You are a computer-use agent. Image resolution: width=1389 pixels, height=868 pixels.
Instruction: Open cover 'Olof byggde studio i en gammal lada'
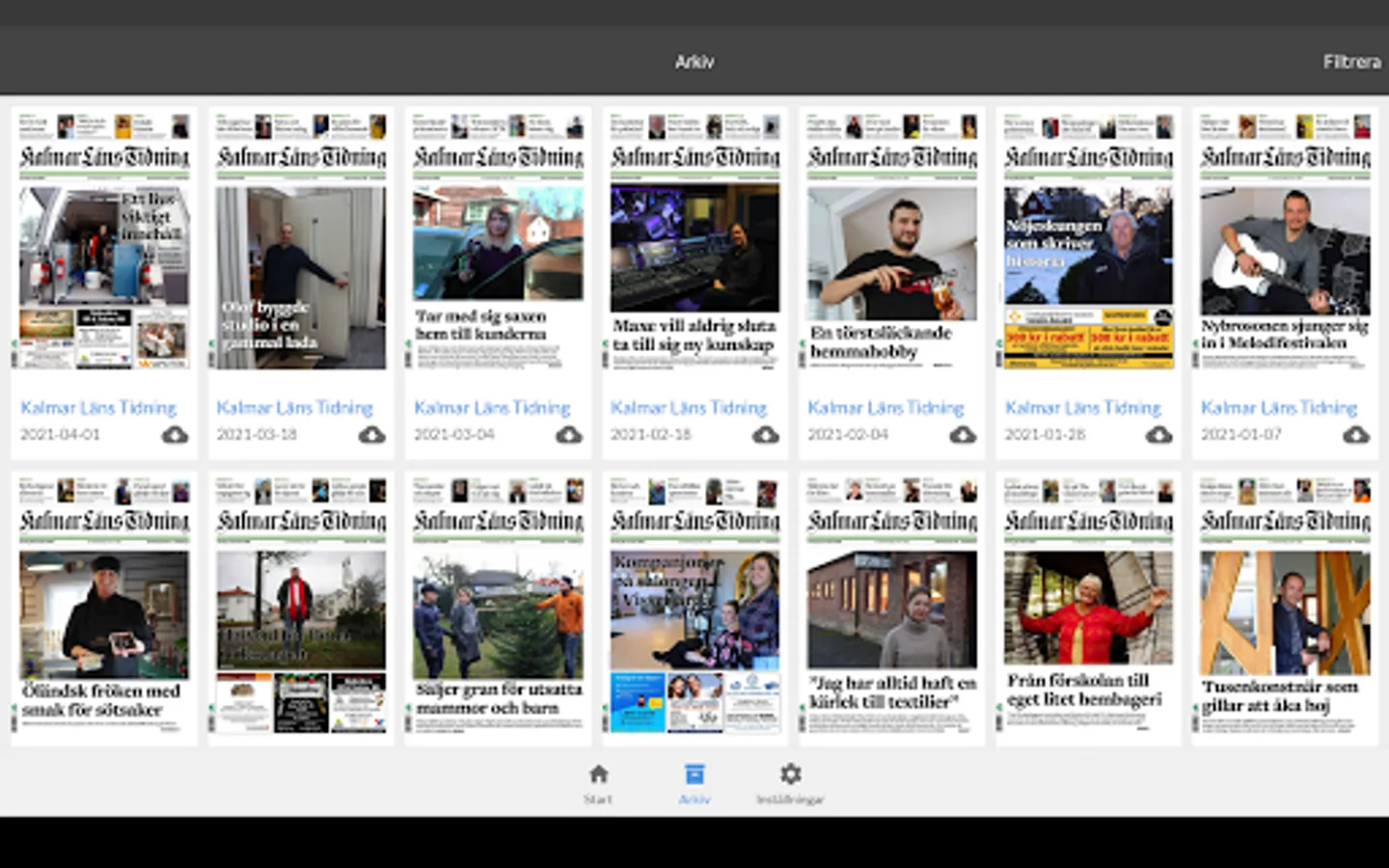click(301, 240)
